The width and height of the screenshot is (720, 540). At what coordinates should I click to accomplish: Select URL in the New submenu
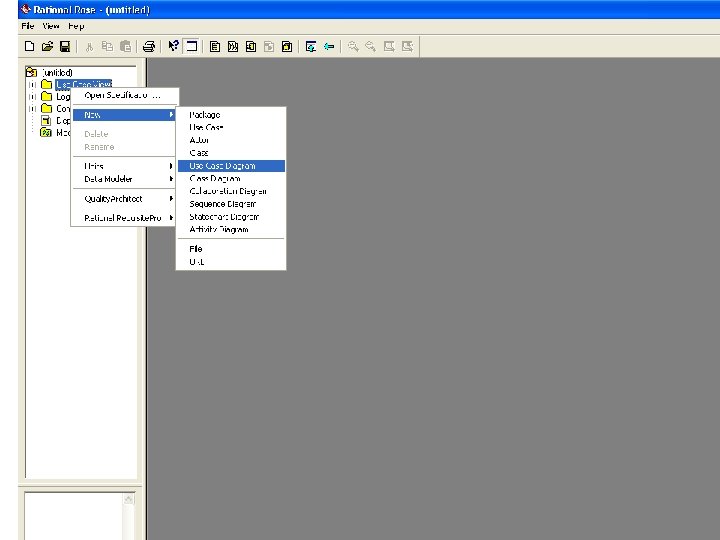point(231,262)
